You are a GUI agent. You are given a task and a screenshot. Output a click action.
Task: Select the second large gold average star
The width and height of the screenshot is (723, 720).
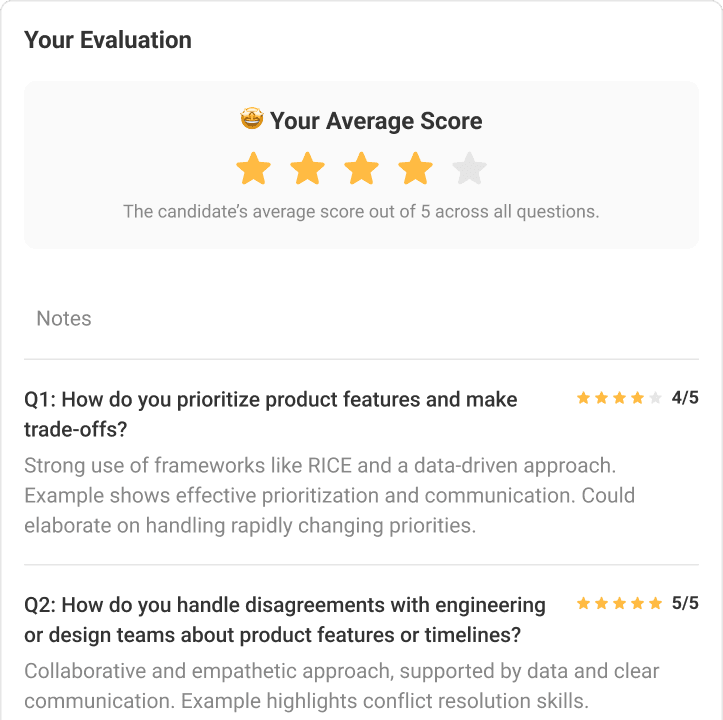coord(308,169)
